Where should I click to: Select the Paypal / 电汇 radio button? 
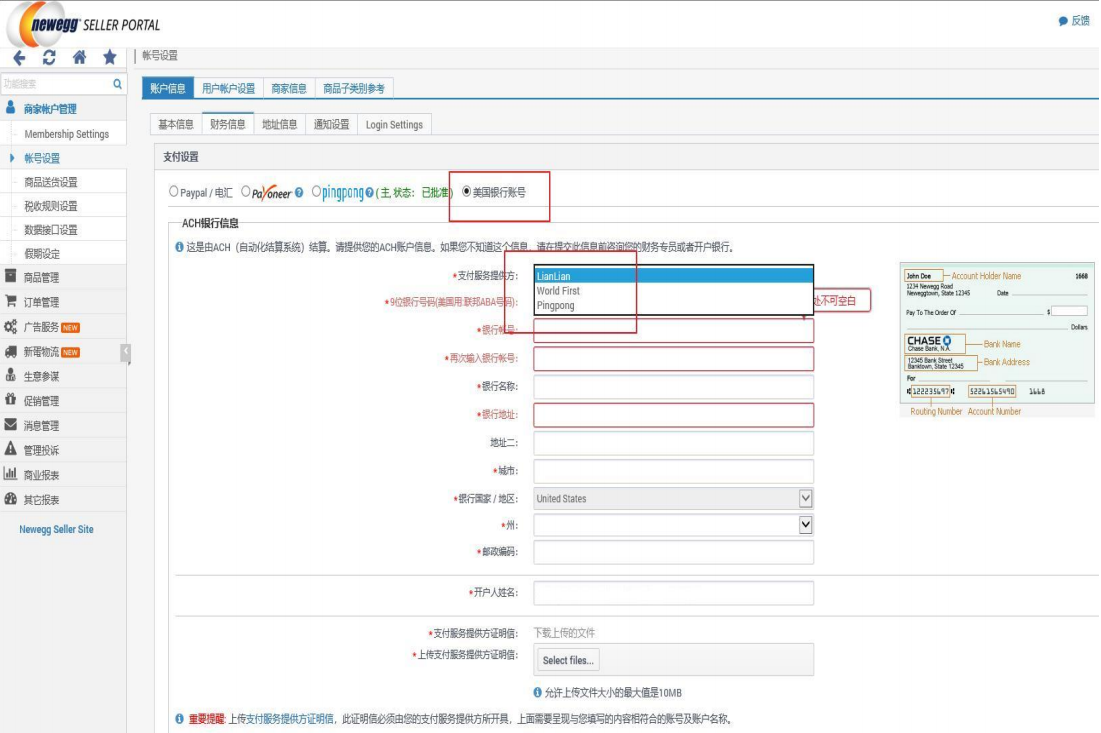pyautogui.click(x=173, y=192)
